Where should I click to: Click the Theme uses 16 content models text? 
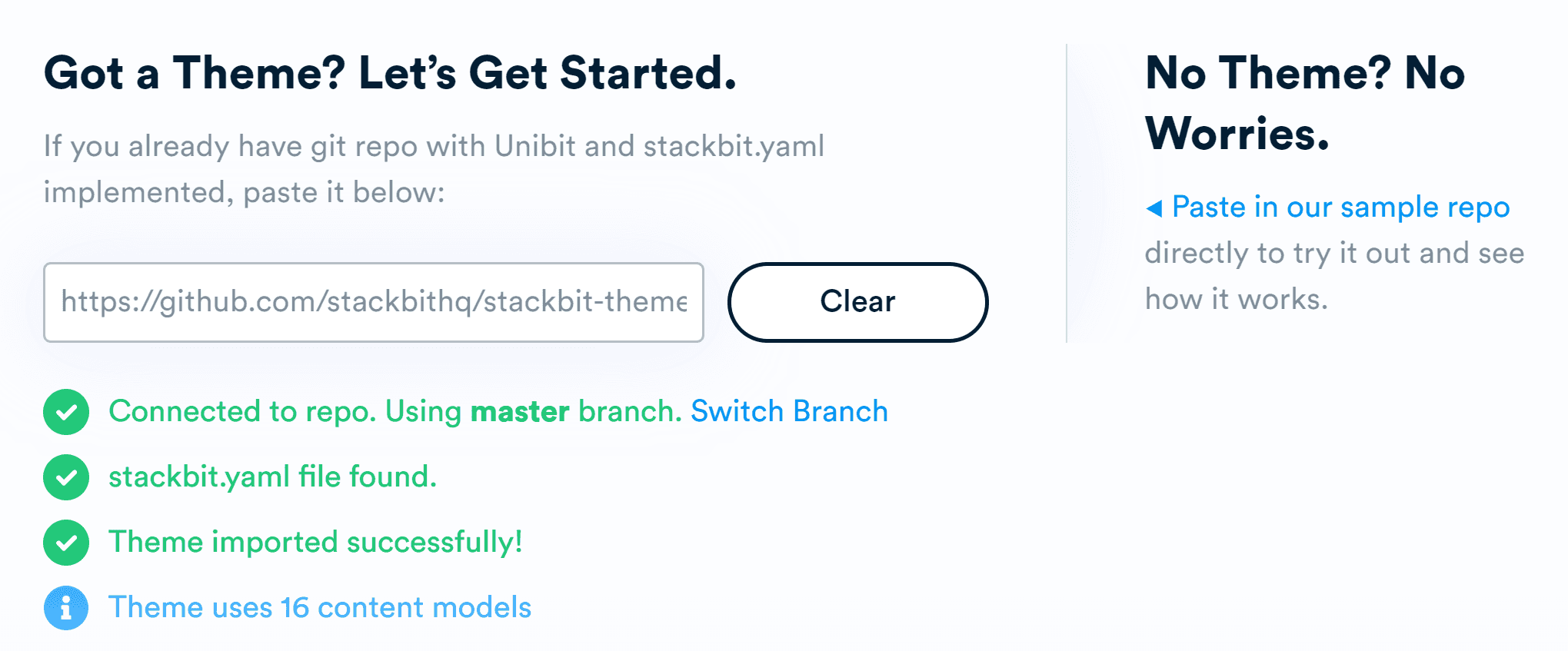pyautogui.click(x=320, y=608)
